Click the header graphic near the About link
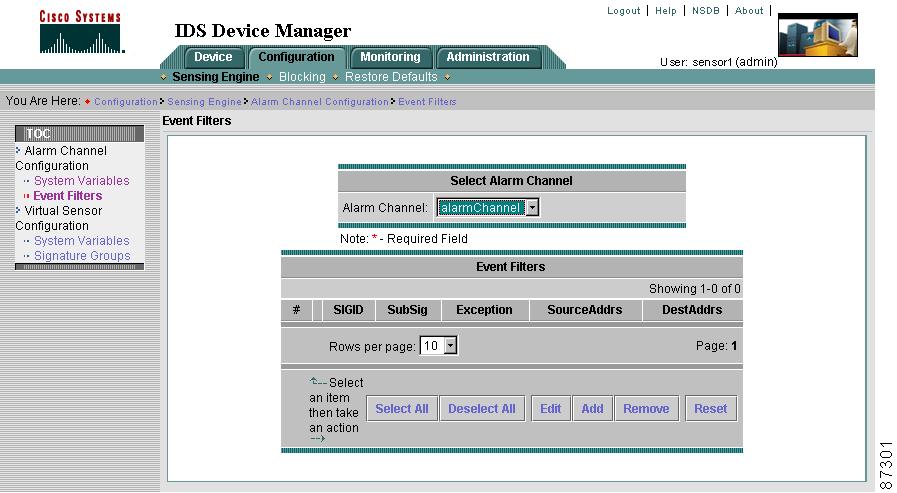 817,35
